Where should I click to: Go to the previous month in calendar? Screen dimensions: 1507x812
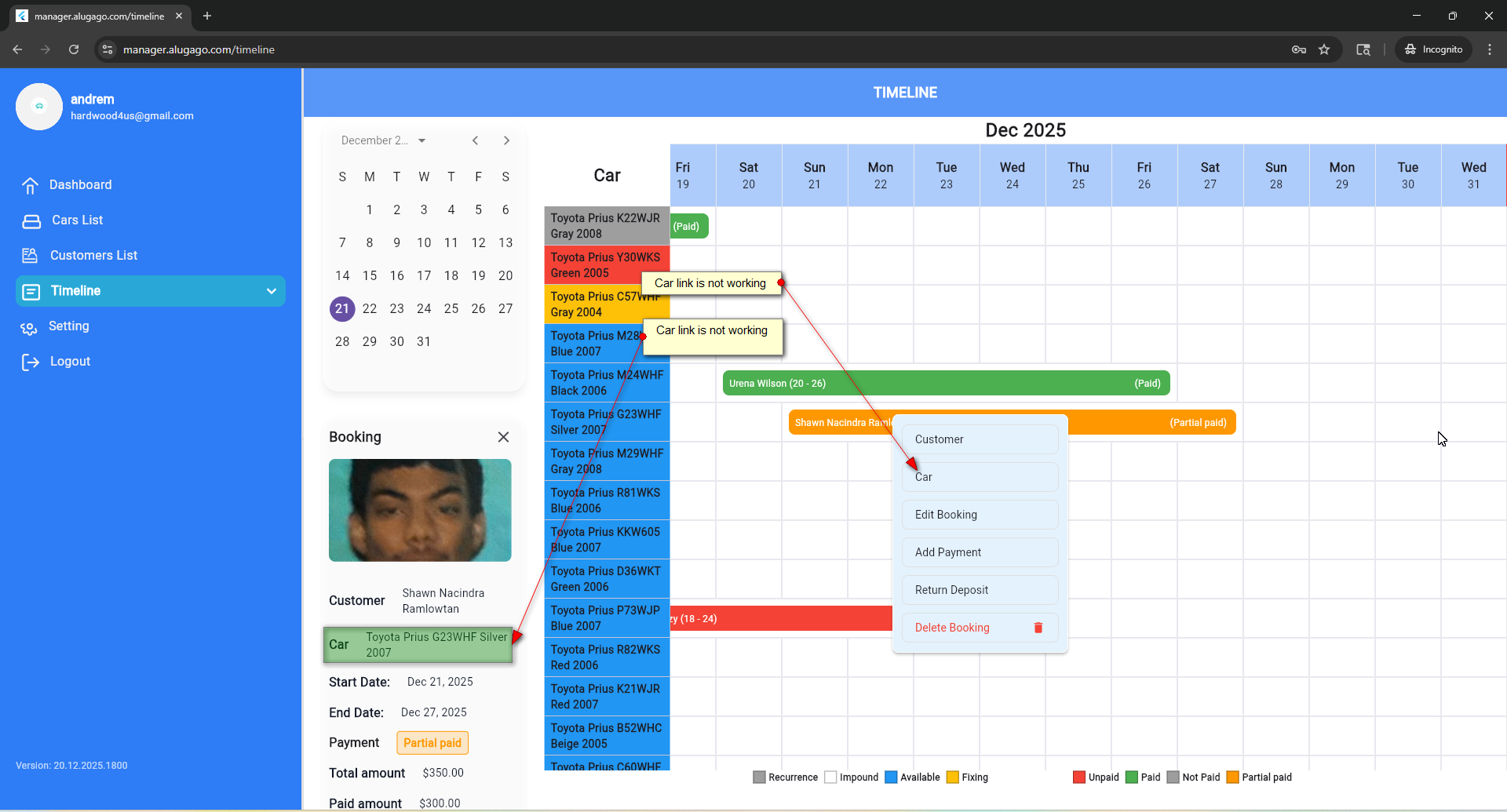coord(475,140)
